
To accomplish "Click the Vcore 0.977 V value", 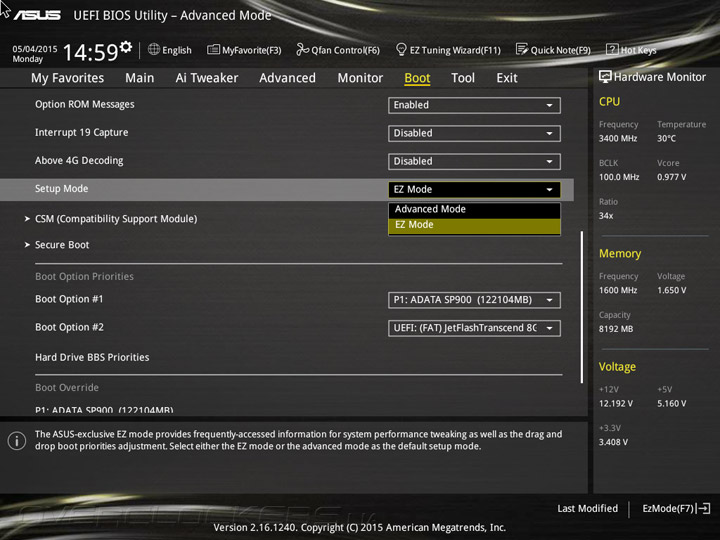I will (x=671, y=177).
